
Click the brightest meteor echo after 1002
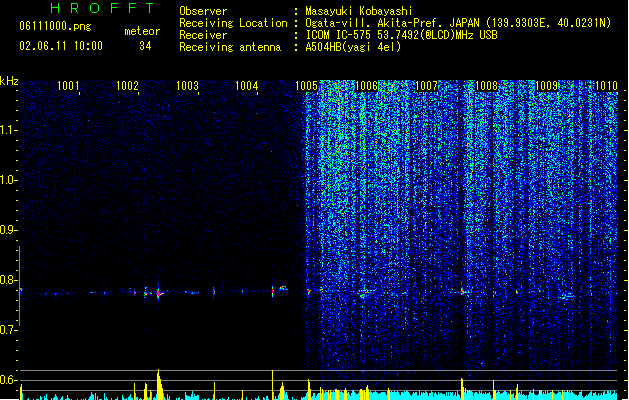coord(159,294)
